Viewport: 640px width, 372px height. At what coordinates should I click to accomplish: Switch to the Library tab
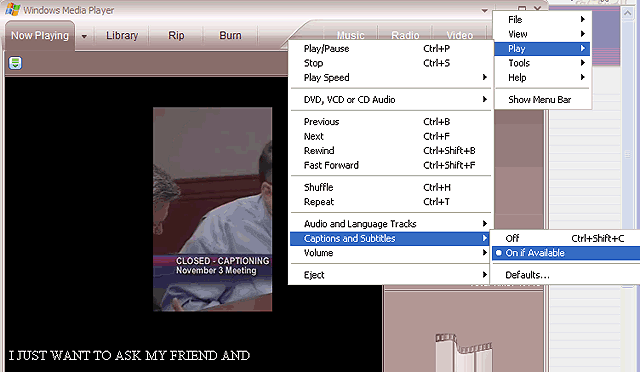click(x=122, y=36)
